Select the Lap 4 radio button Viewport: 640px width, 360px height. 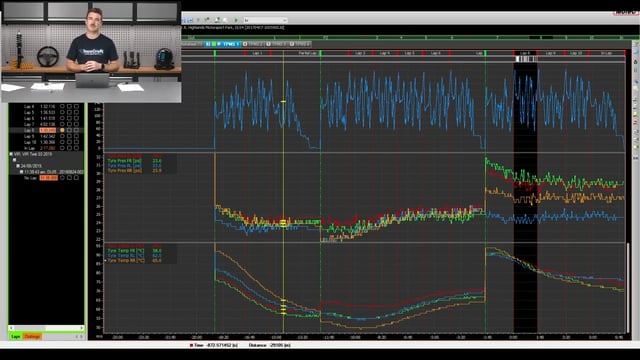[x=62, y=107]
